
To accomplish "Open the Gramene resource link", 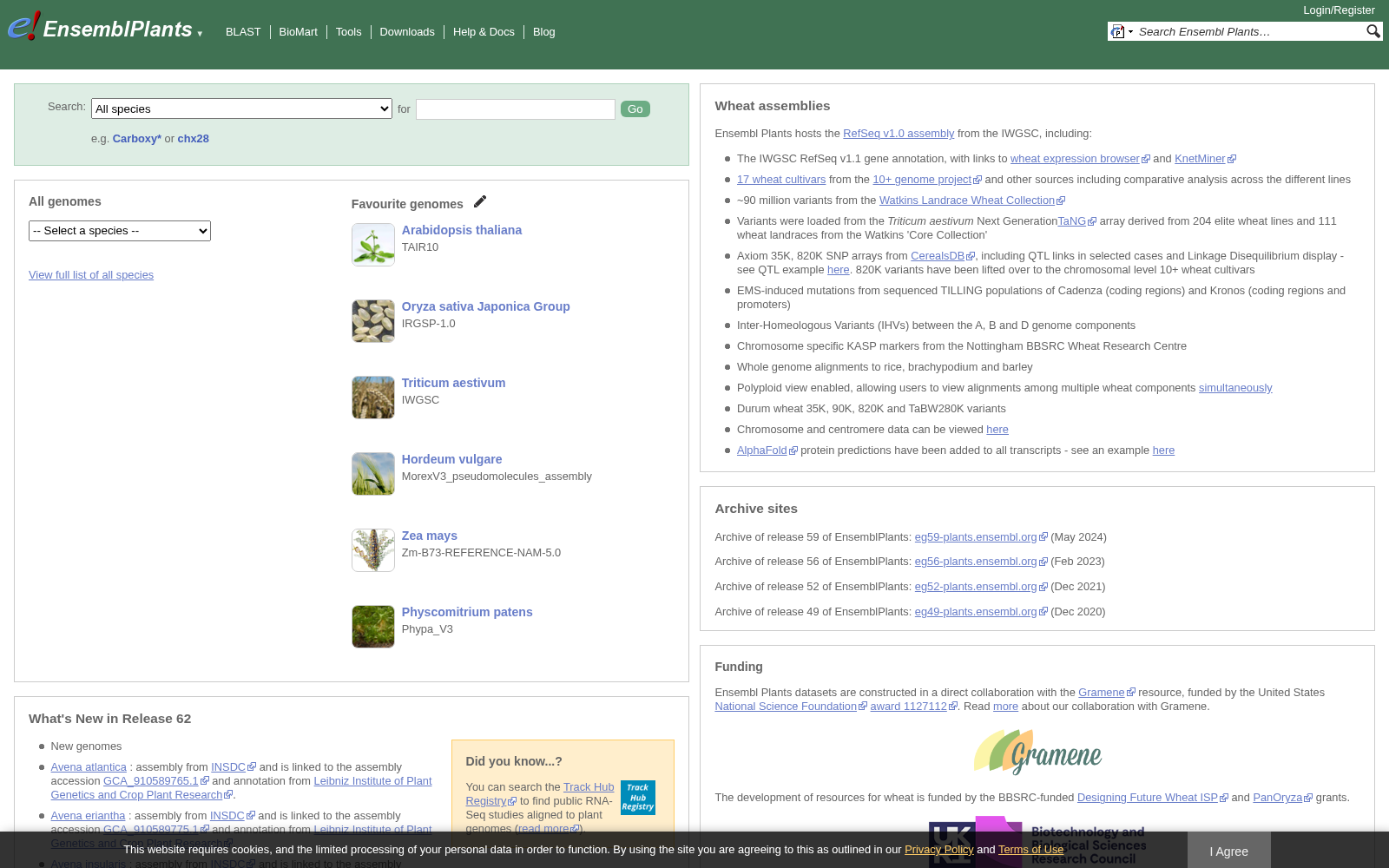I will coord(1107,693).
